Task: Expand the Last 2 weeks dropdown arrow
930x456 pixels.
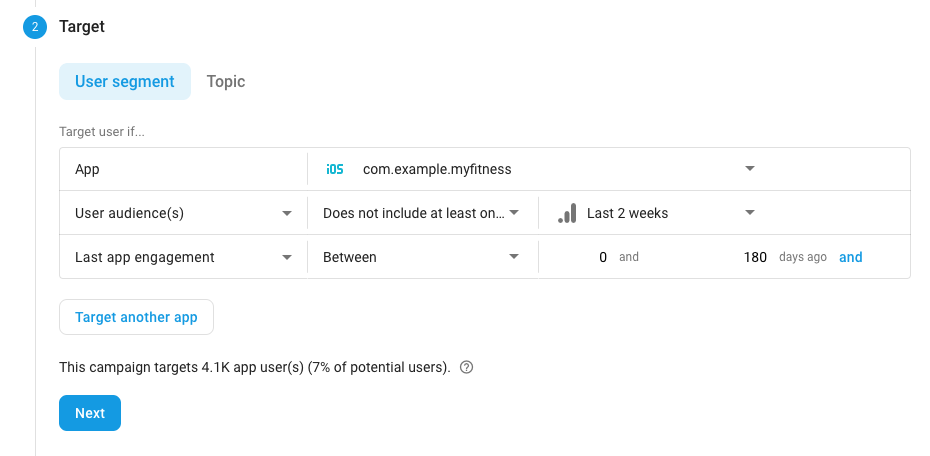Action: (750, 213)
